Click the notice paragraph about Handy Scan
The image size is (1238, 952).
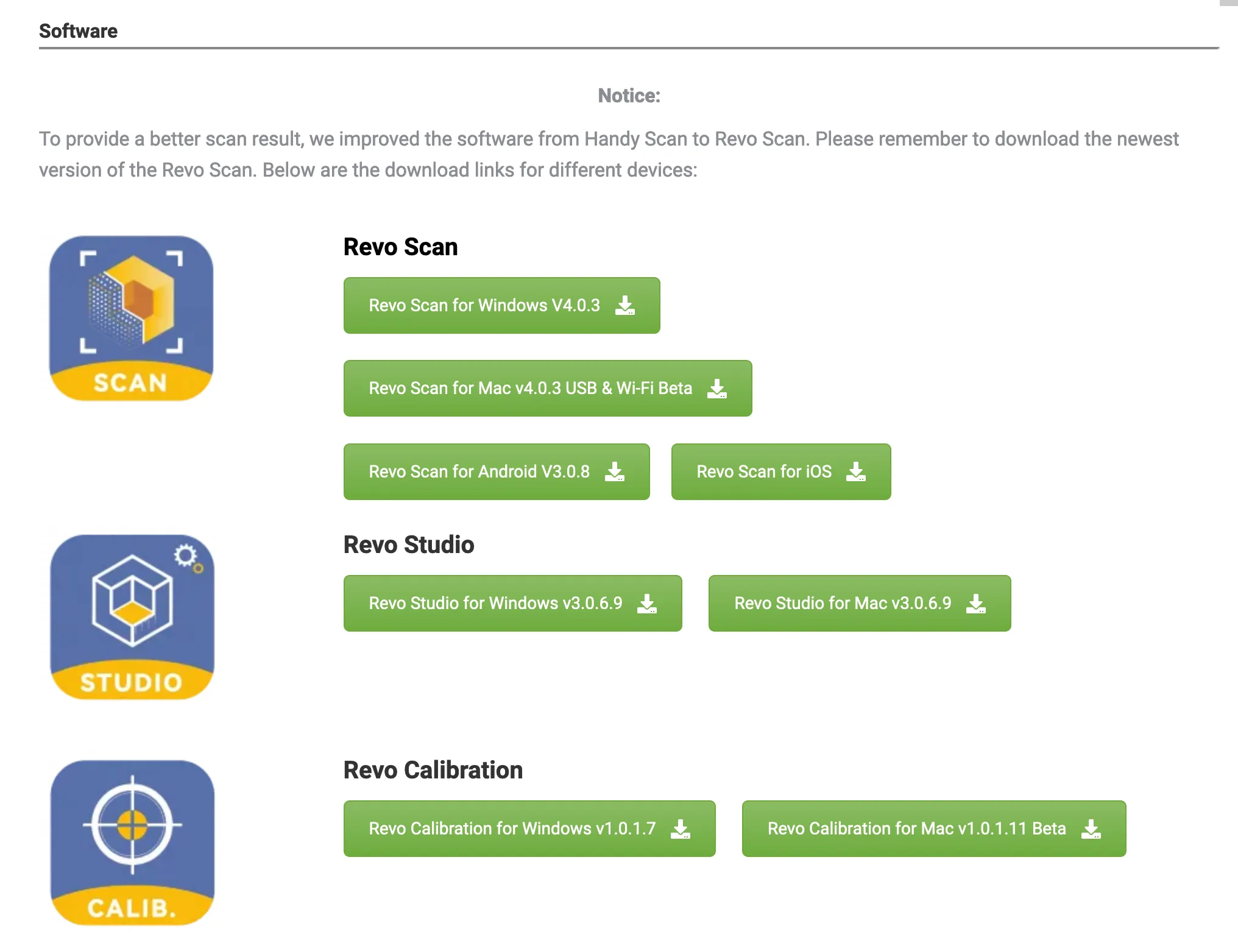click(x=609, y=154)
